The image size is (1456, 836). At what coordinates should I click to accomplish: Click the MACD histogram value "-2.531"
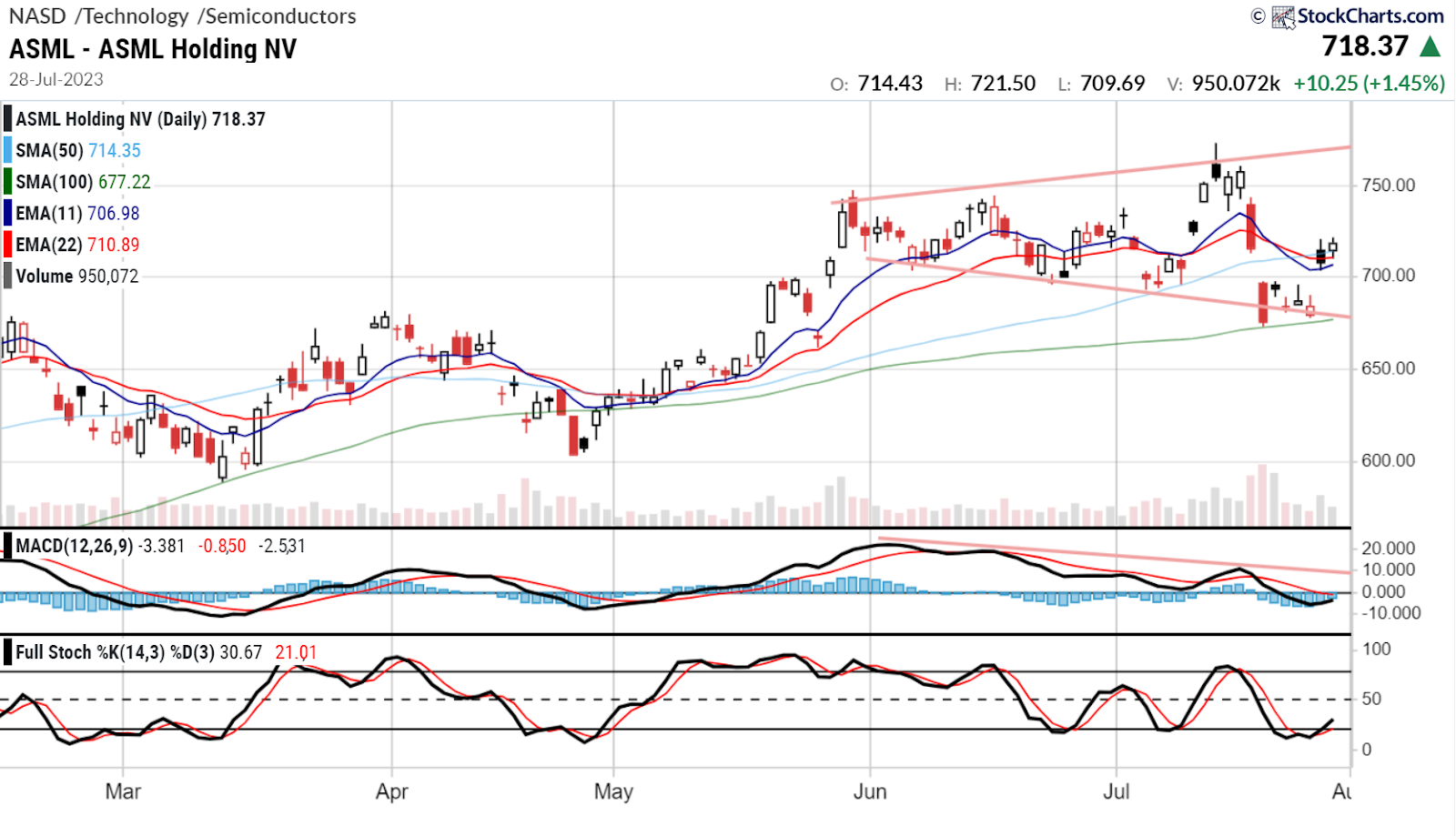[282, 546]
